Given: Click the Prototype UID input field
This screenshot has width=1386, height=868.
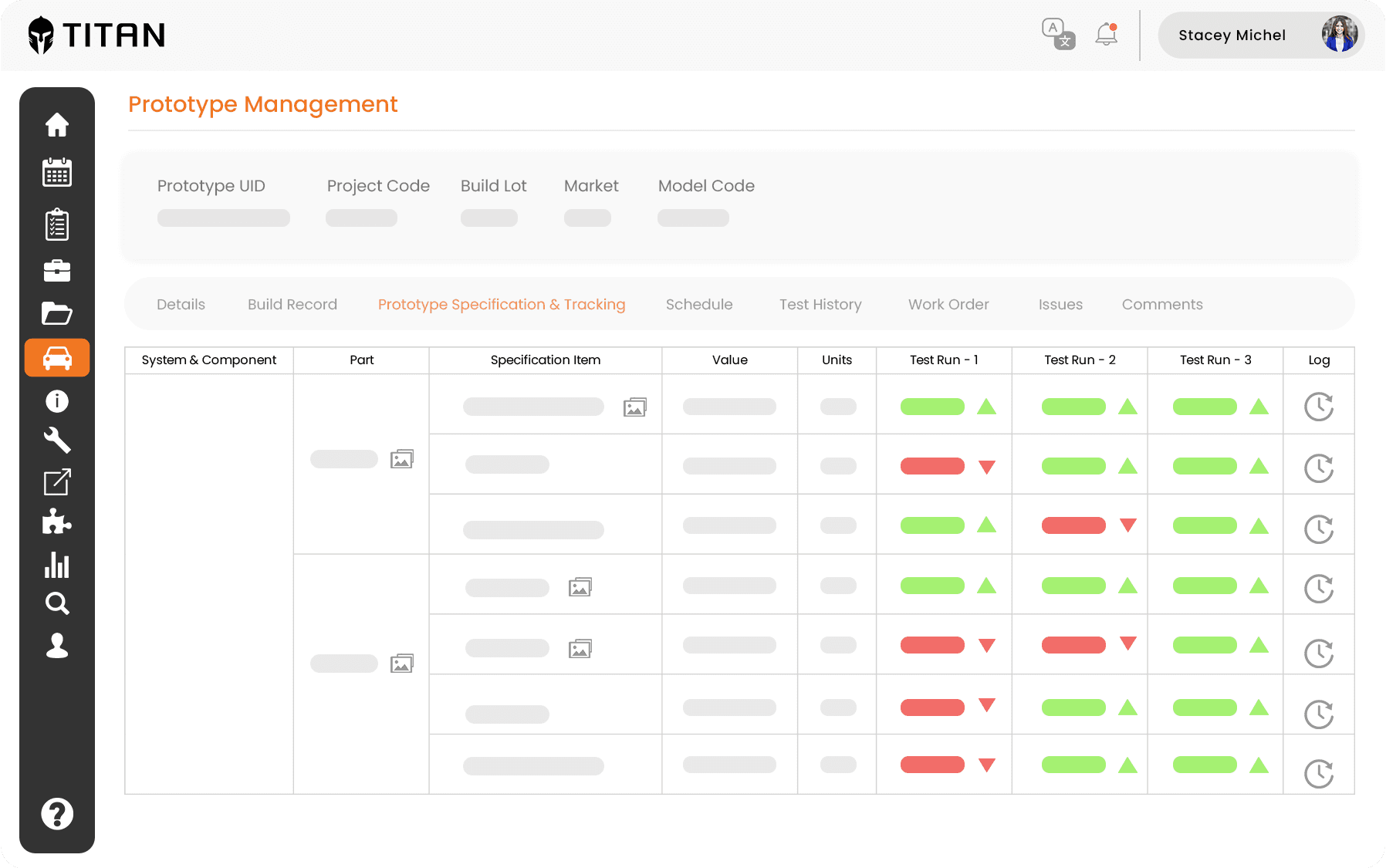Looking at the screenshot, I should (x=223, y=218).
